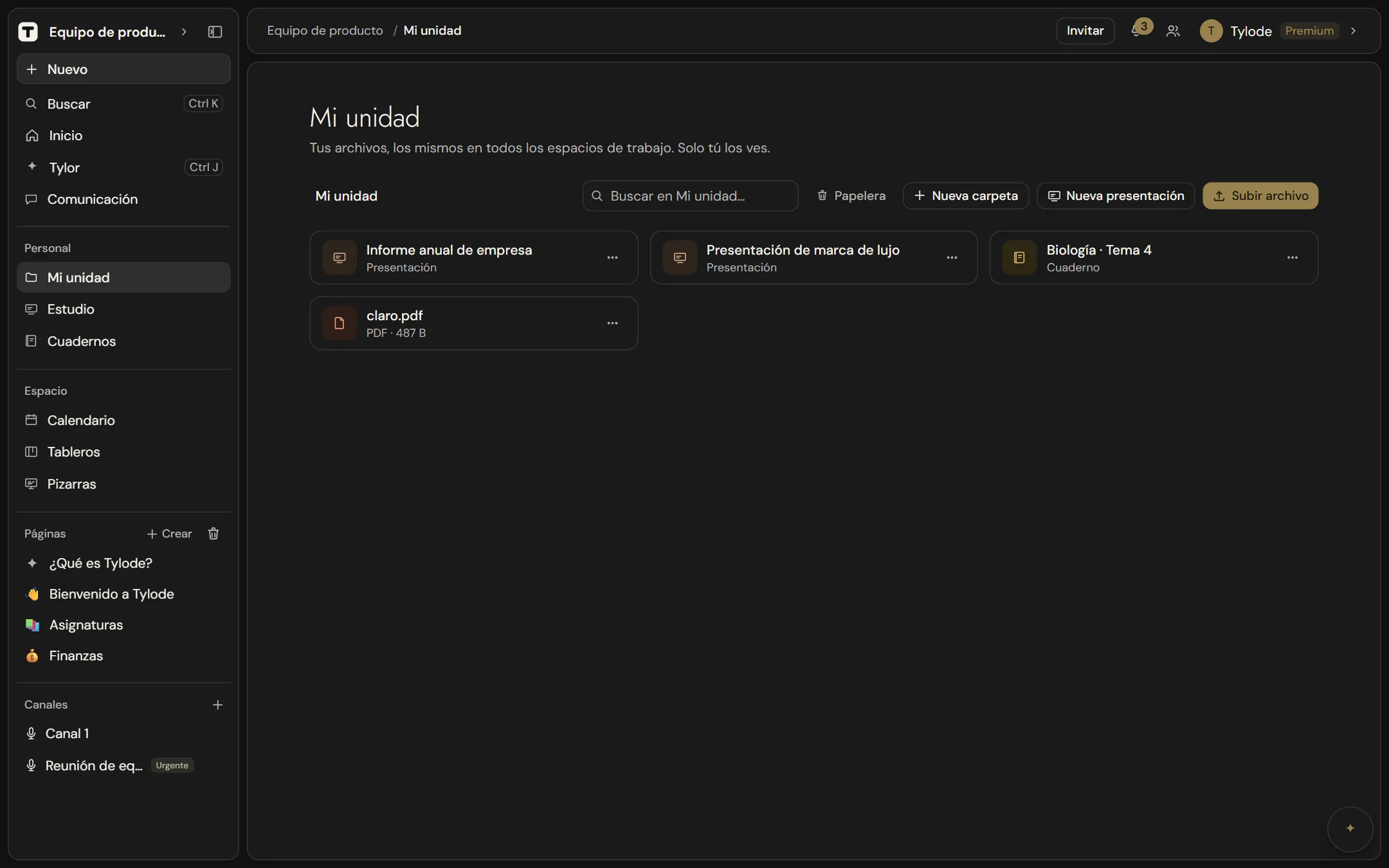Create a Nueva carpeta
The height and width of the screenshot is (868, 1389).
coord(966,196)
